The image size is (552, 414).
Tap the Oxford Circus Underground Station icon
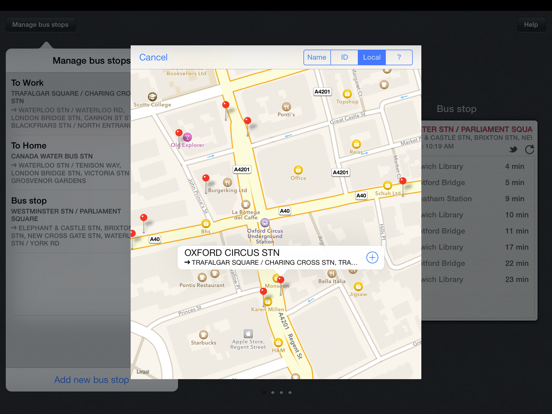tap(265, 222)
